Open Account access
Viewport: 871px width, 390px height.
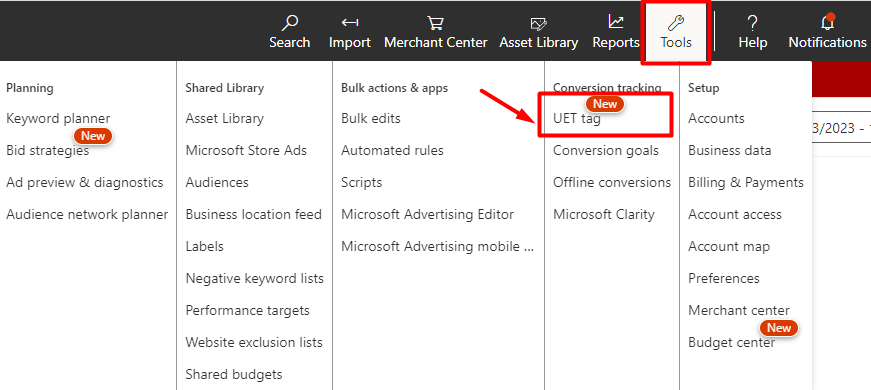(735, 214)
